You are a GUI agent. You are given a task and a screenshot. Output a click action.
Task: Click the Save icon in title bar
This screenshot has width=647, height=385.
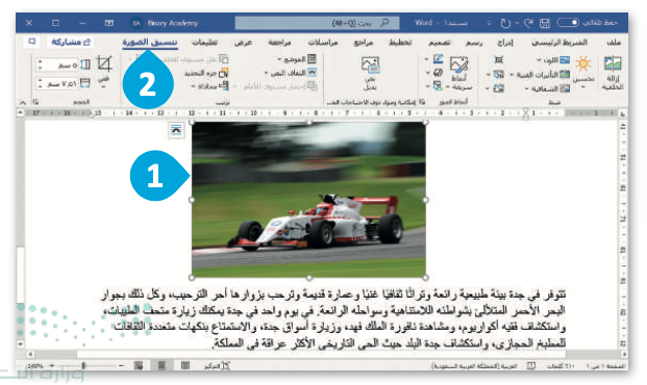click(545, 23)
